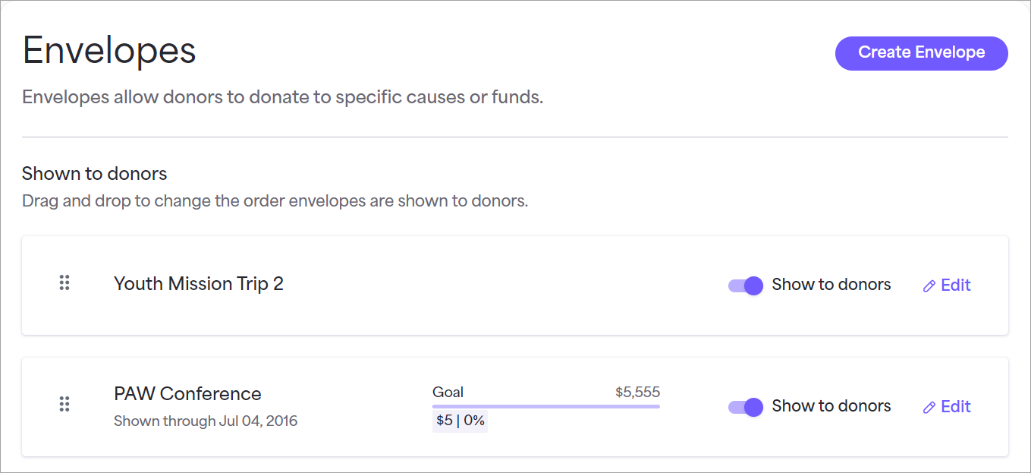Screen dimensions: 1031x473
Task: Click the Create Envelope button
Action: pyautogui.click(x=921, y=53)
